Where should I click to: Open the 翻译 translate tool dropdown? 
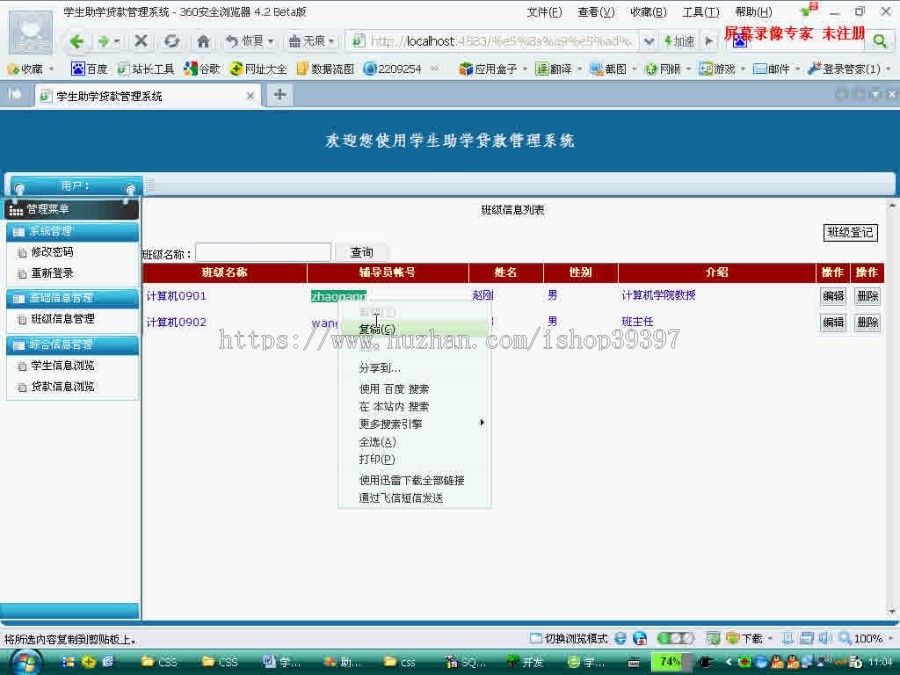pyautogui.click(x=558, y=69)
